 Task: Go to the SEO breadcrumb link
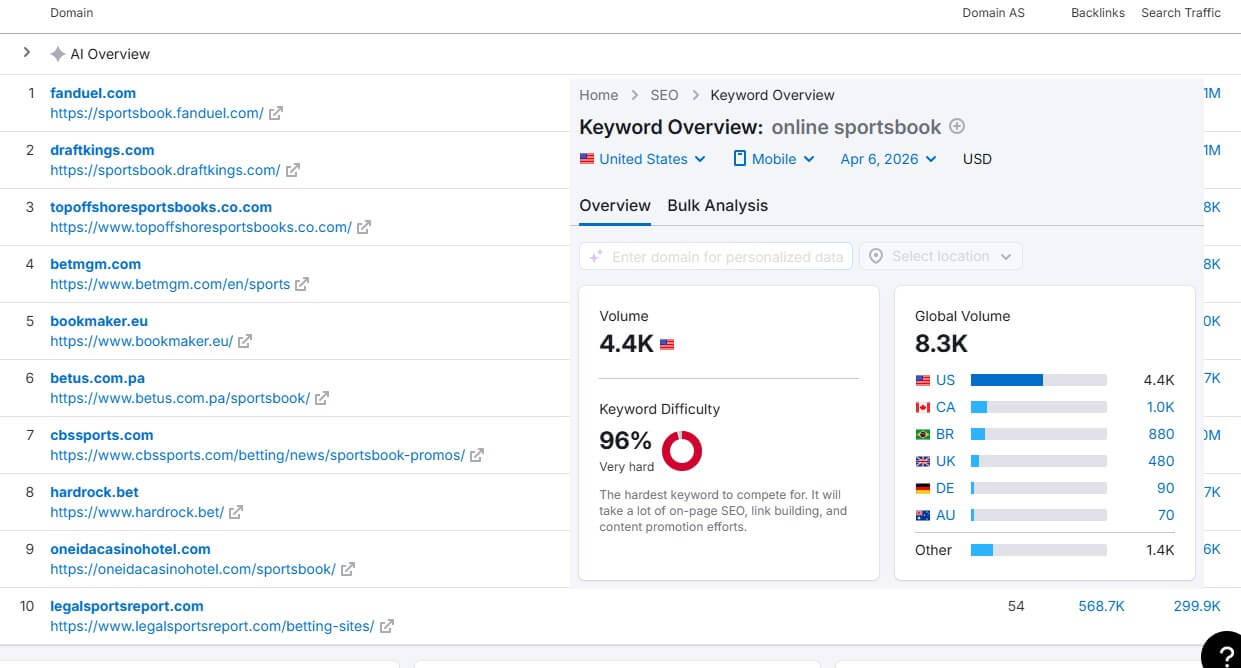pyautogui.click(x=664, y=96)
